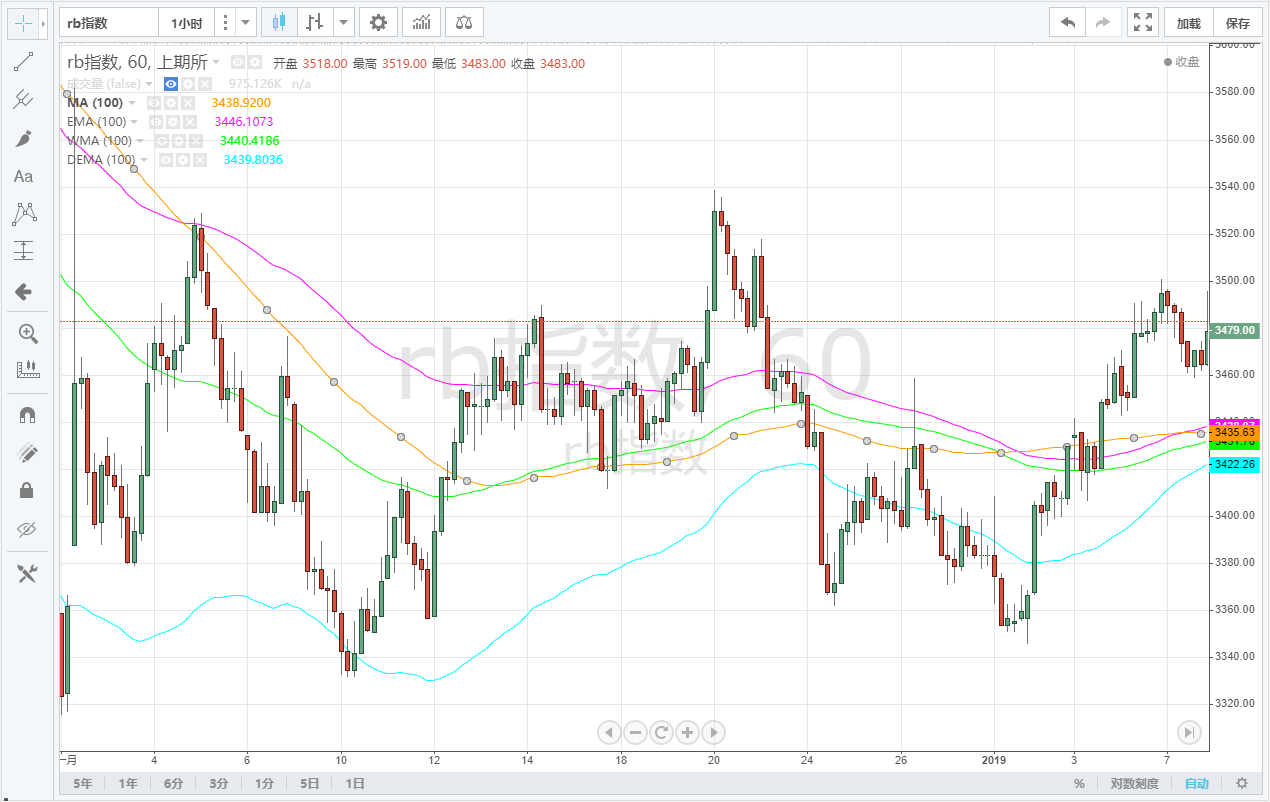Activate the zoom-in magnifier tool

pos(28,333)
